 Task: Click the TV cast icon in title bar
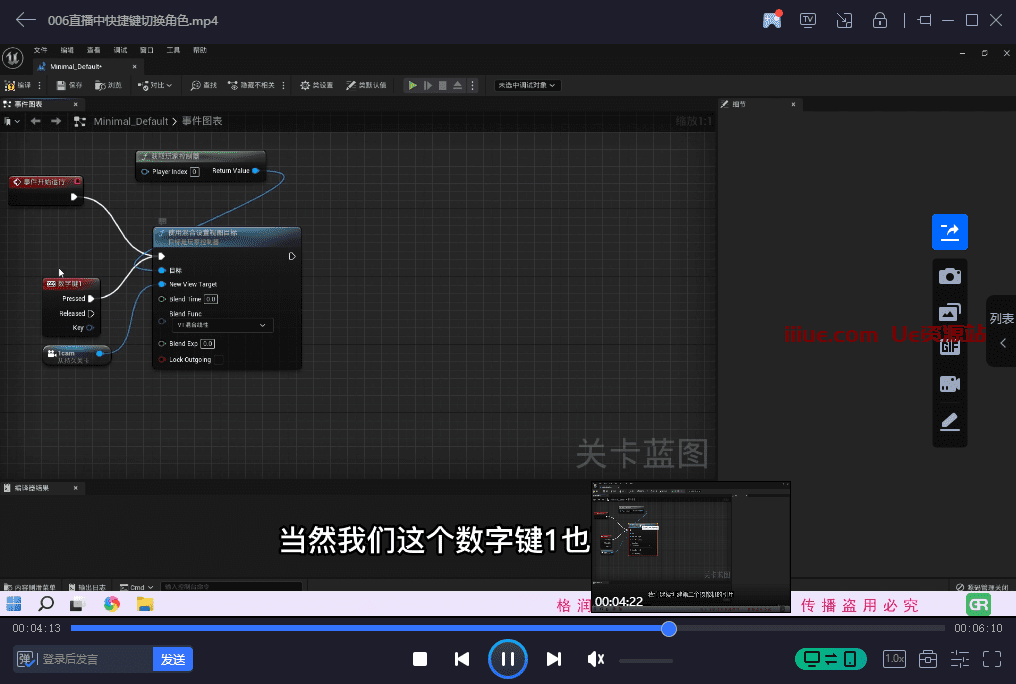808,20
